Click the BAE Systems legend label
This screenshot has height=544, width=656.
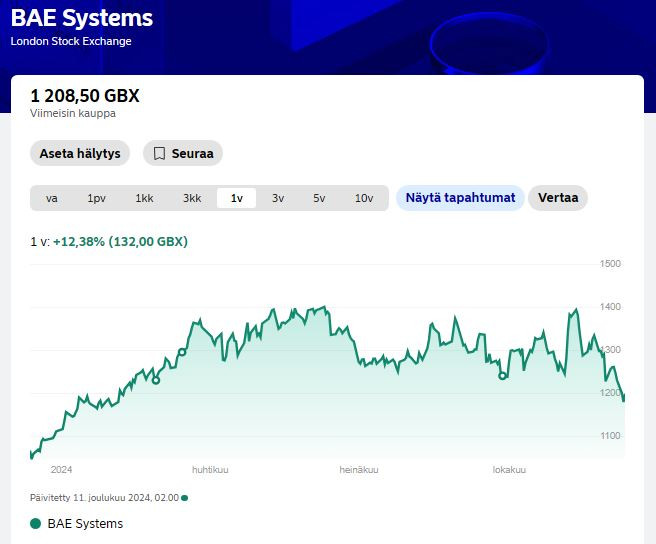click(85, 523)
